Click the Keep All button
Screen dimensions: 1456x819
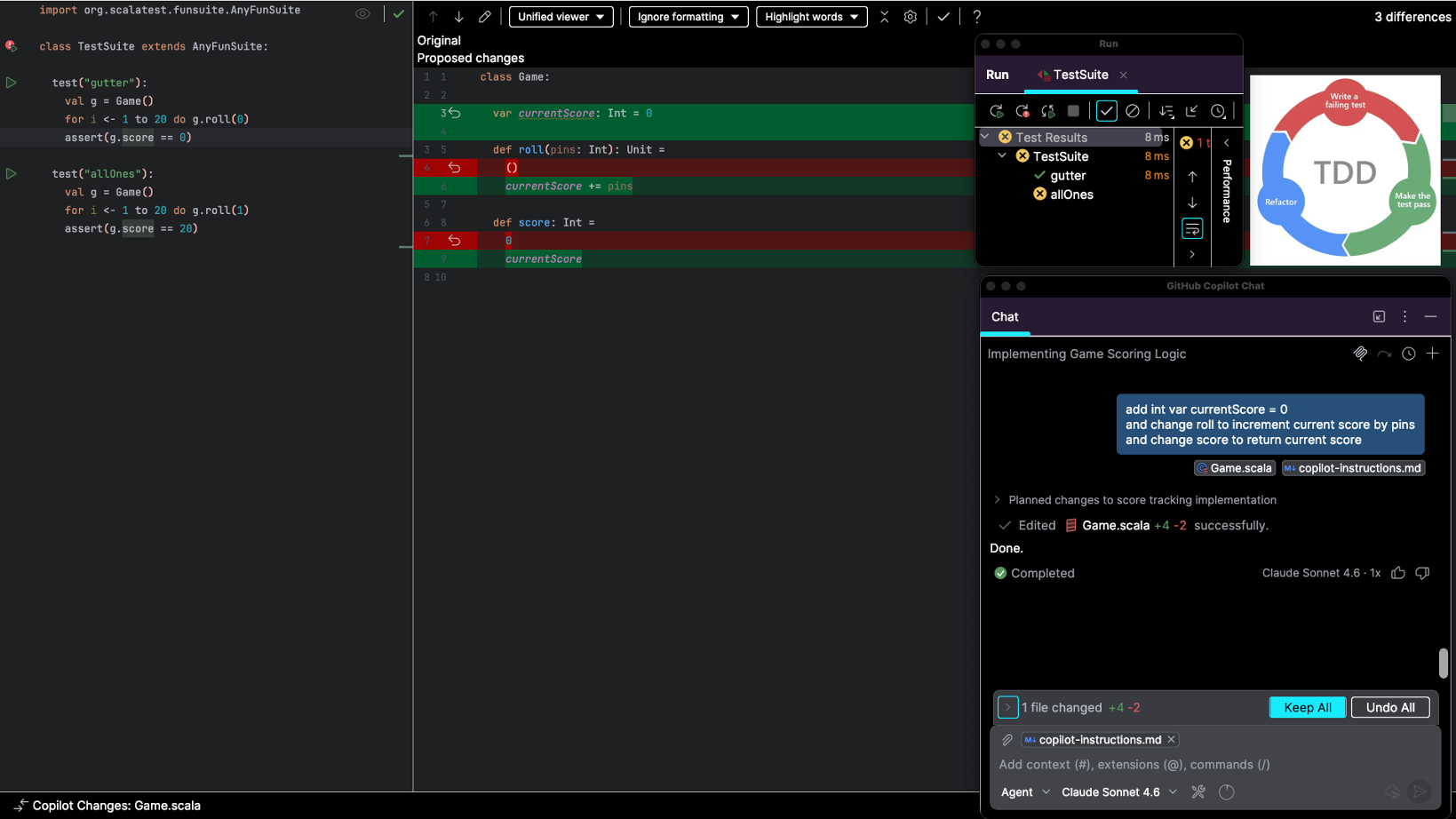tap(1307, 707)
